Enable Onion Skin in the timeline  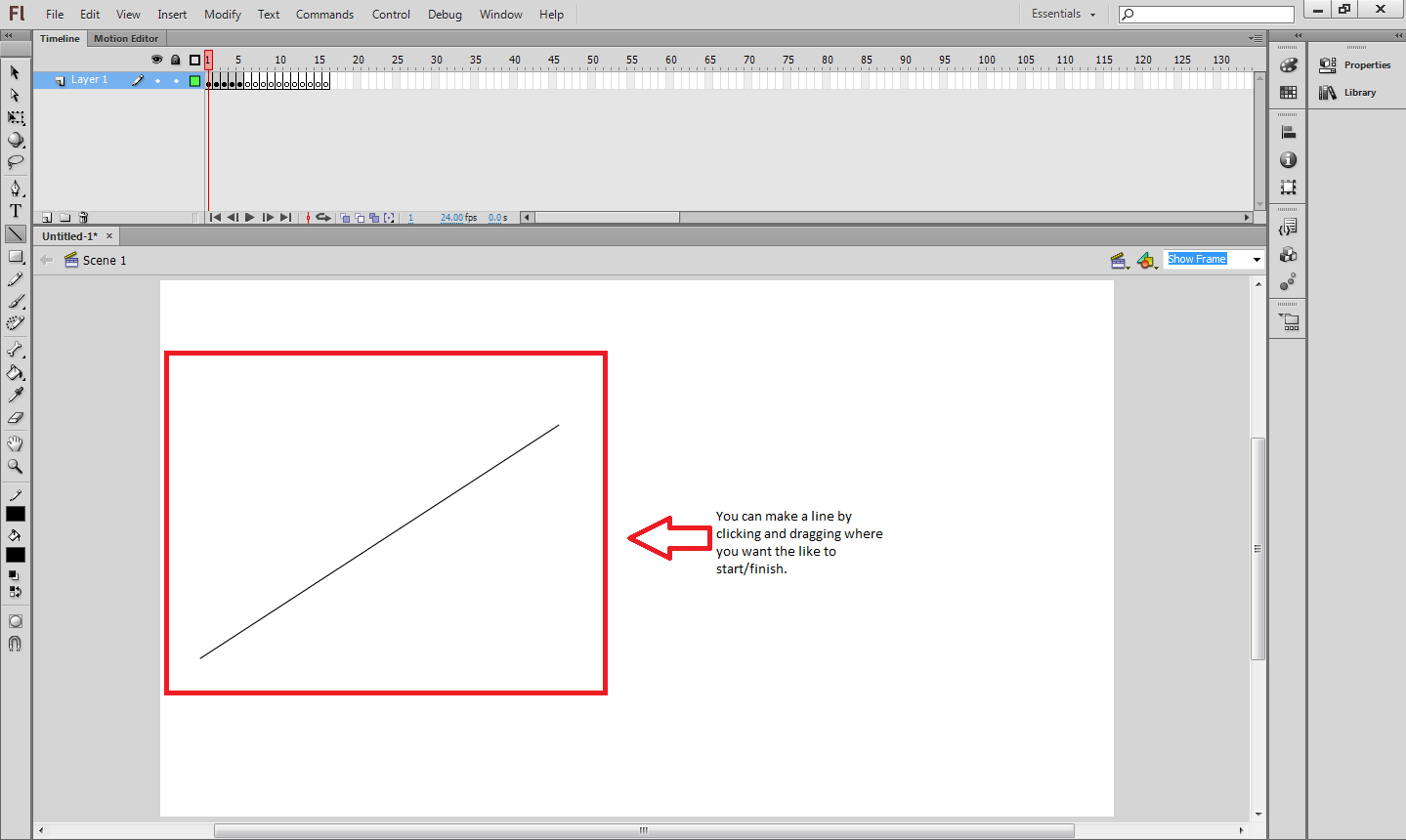[x=345, y=217]
